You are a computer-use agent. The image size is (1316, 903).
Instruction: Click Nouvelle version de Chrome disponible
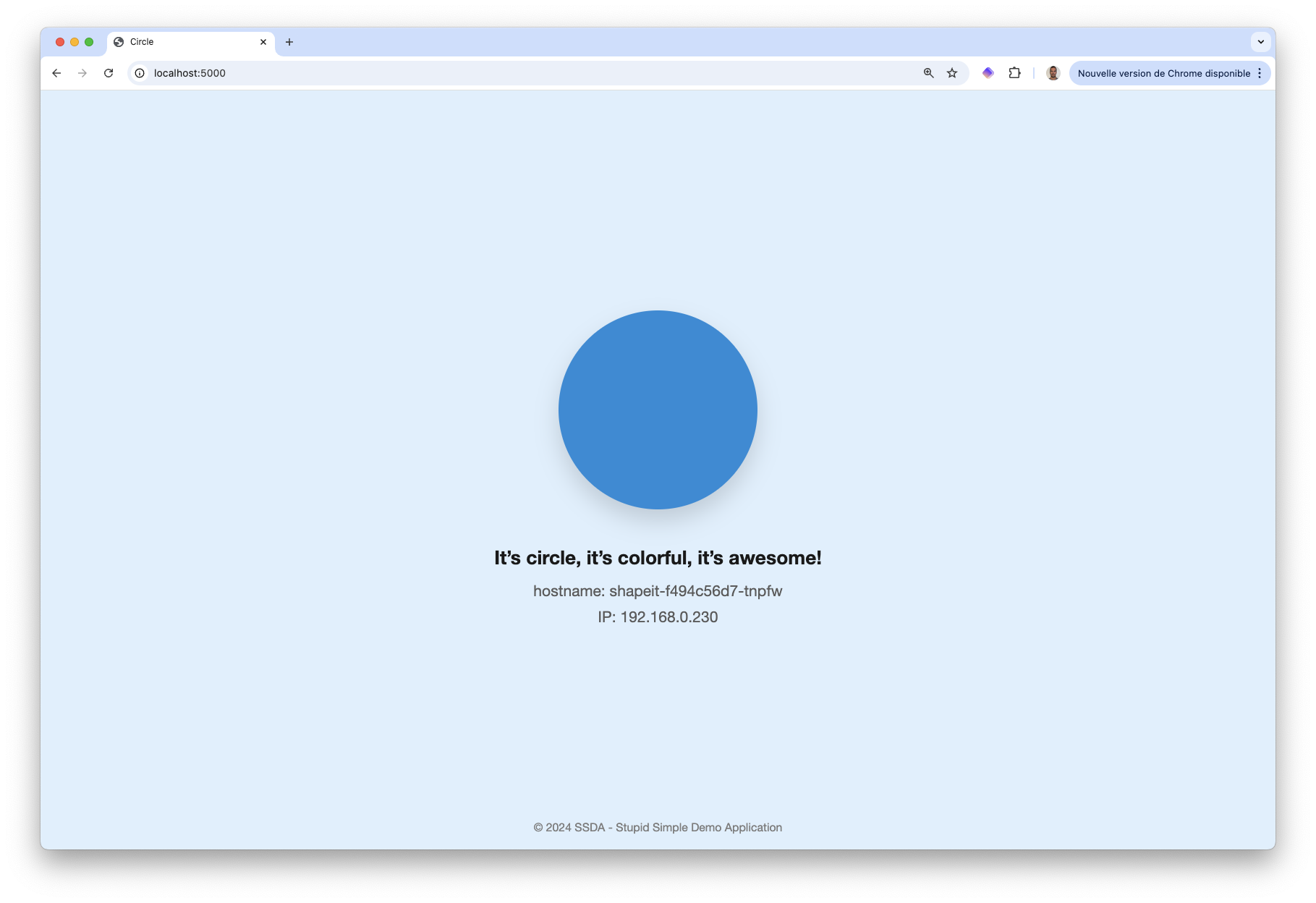point(1163,73)
